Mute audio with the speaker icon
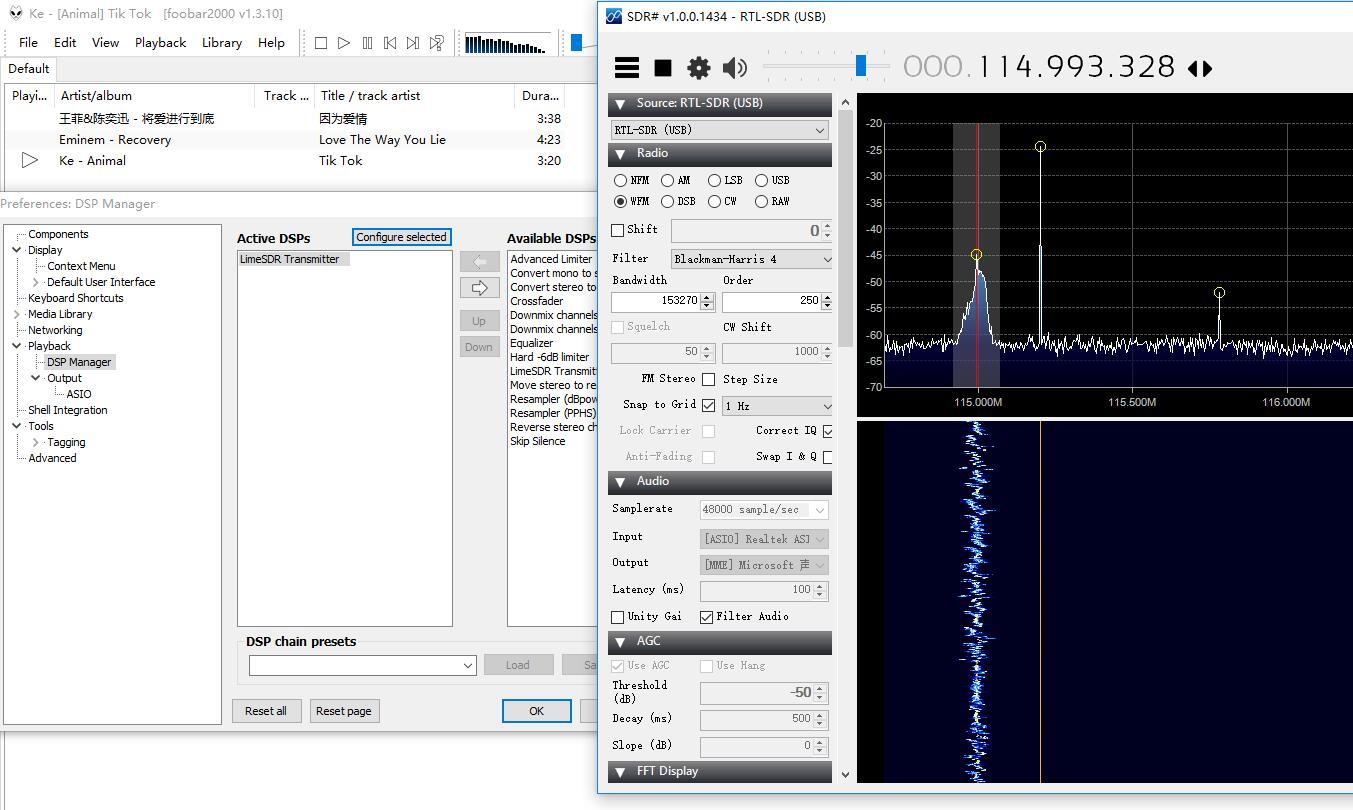The image size is (1353, 810). coord(734,68)
